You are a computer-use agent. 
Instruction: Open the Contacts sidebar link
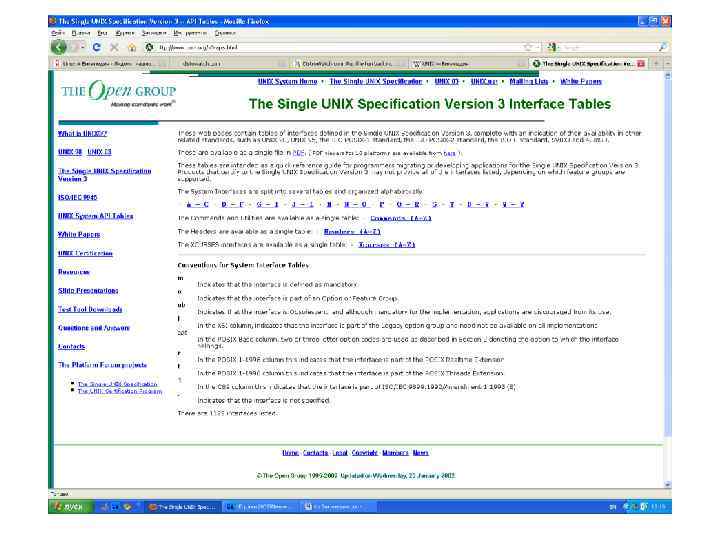[72, 347]
